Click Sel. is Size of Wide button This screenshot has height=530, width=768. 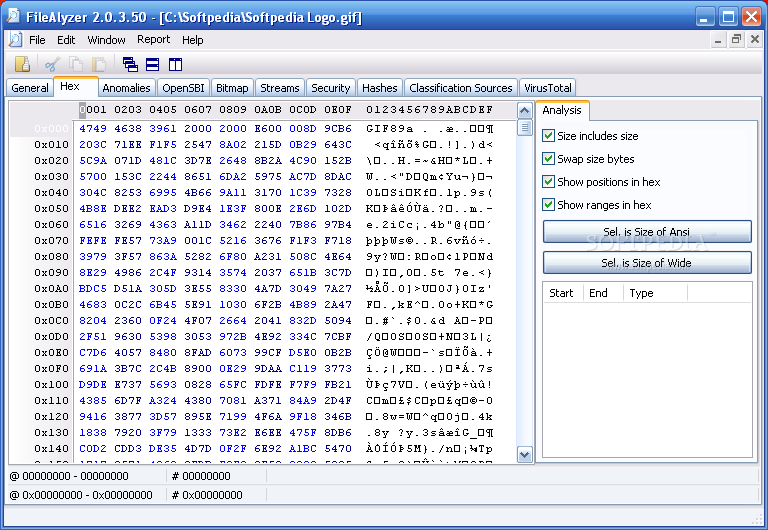[647, 263]
